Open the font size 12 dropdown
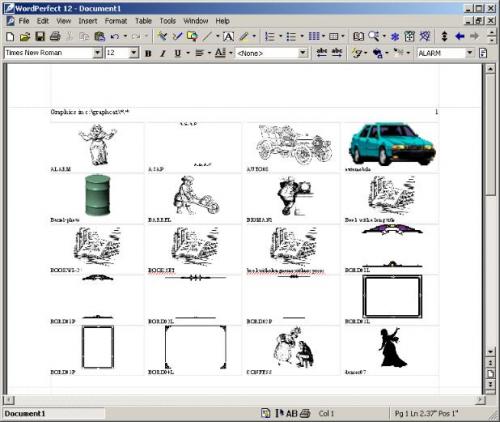The height and width of the screenshot is (422, 500). pos(133,53)
